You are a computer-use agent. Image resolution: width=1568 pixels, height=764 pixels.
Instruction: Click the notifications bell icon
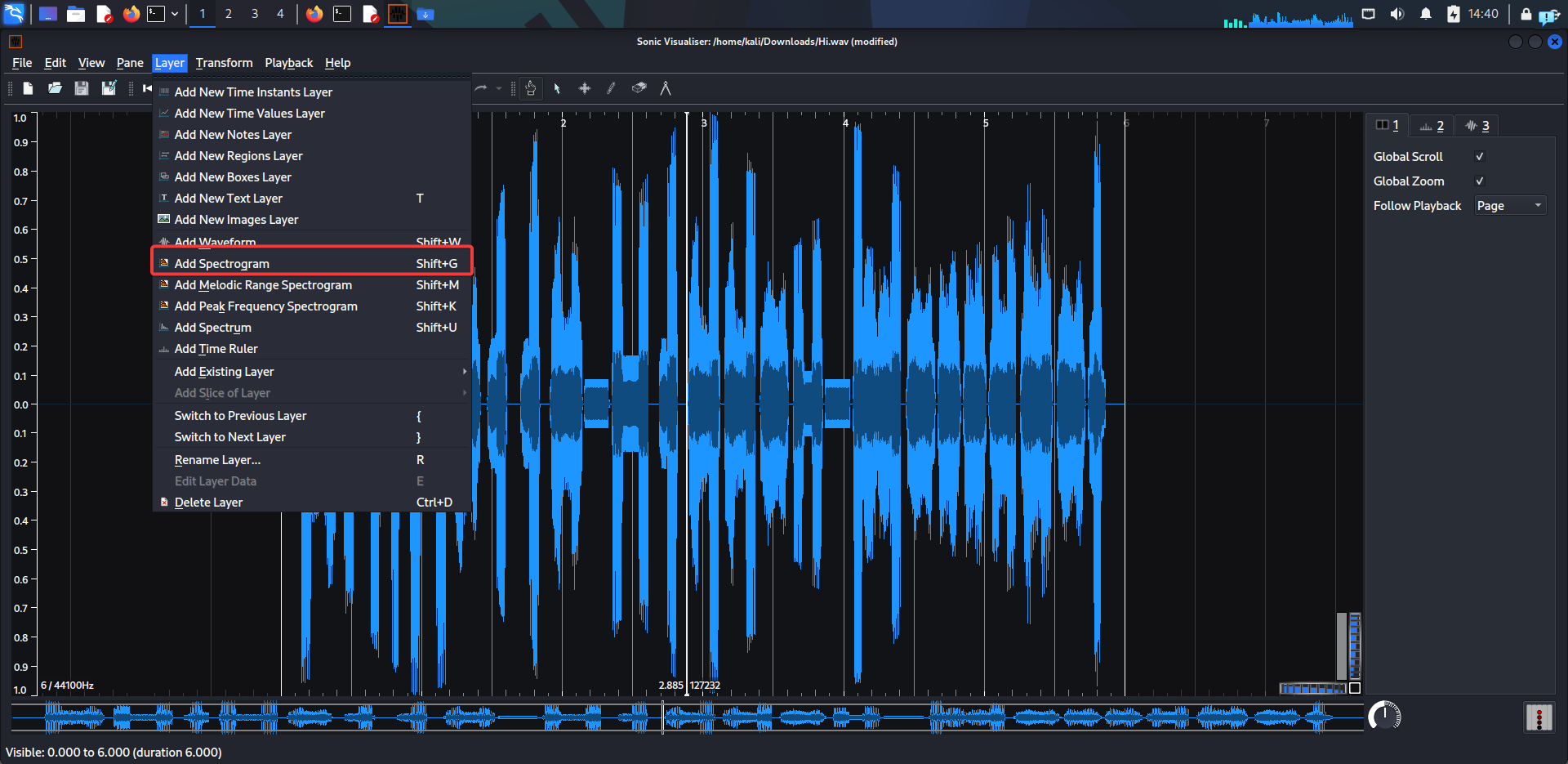click(x=1426, y=14)
